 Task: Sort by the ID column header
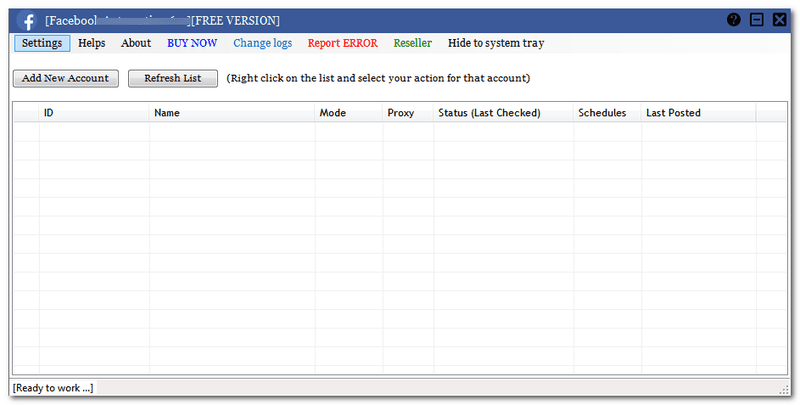(94, 113)
